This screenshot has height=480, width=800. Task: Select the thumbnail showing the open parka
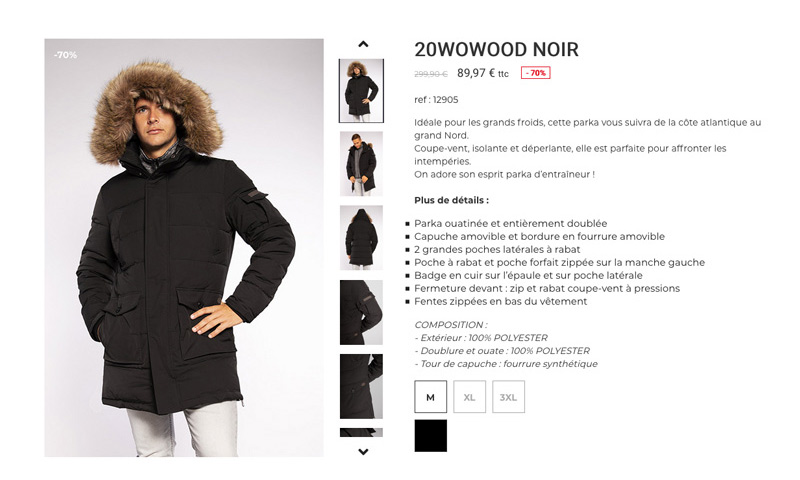click(x=361, y=164)
